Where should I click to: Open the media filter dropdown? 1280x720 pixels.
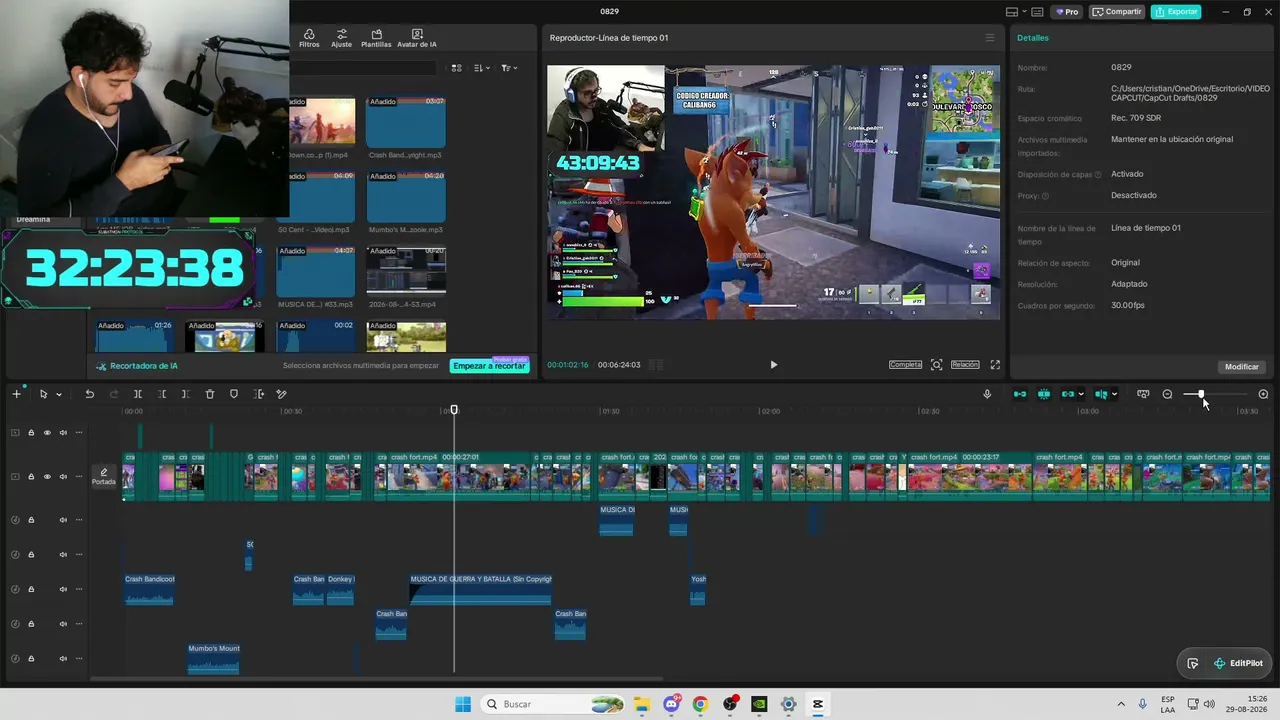tap(508, 68)
